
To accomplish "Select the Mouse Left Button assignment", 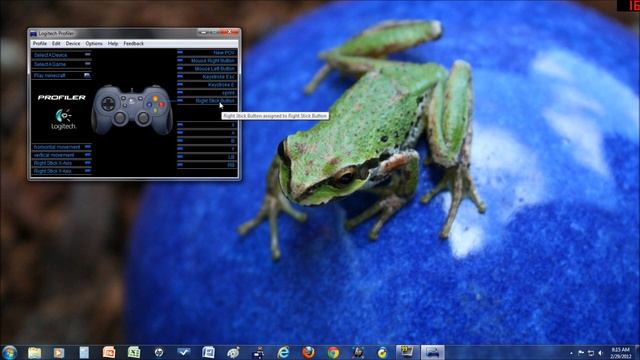I will coord(207,69).
